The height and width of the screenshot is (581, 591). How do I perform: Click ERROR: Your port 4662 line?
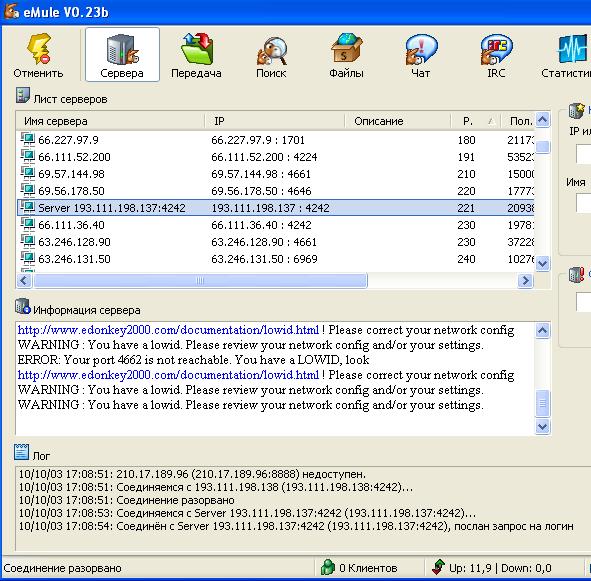point(193,360)
